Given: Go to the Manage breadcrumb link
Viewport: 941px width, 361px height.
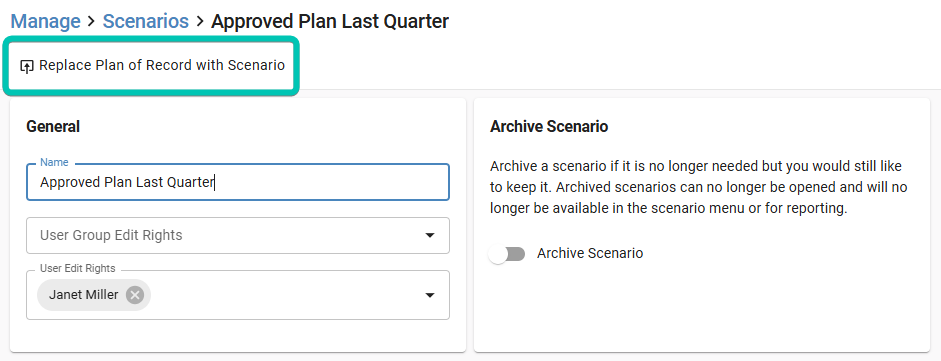Looking at the screenshot, I should (46, 22).
